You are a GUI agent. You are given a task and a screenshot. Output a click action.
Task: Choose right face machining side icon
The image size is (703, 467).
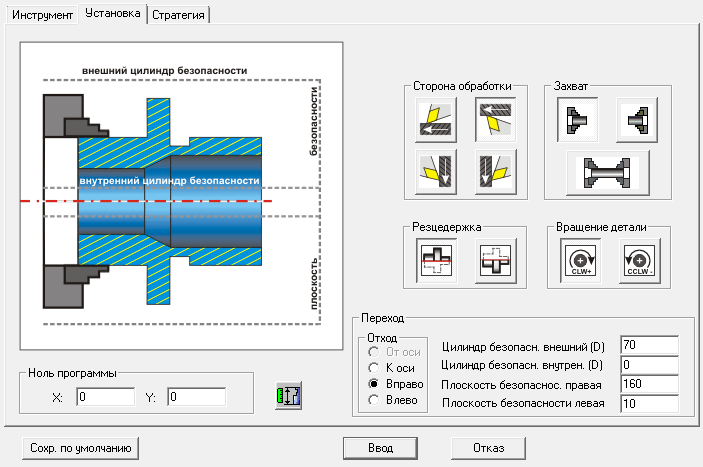click(x=495, y=172)
